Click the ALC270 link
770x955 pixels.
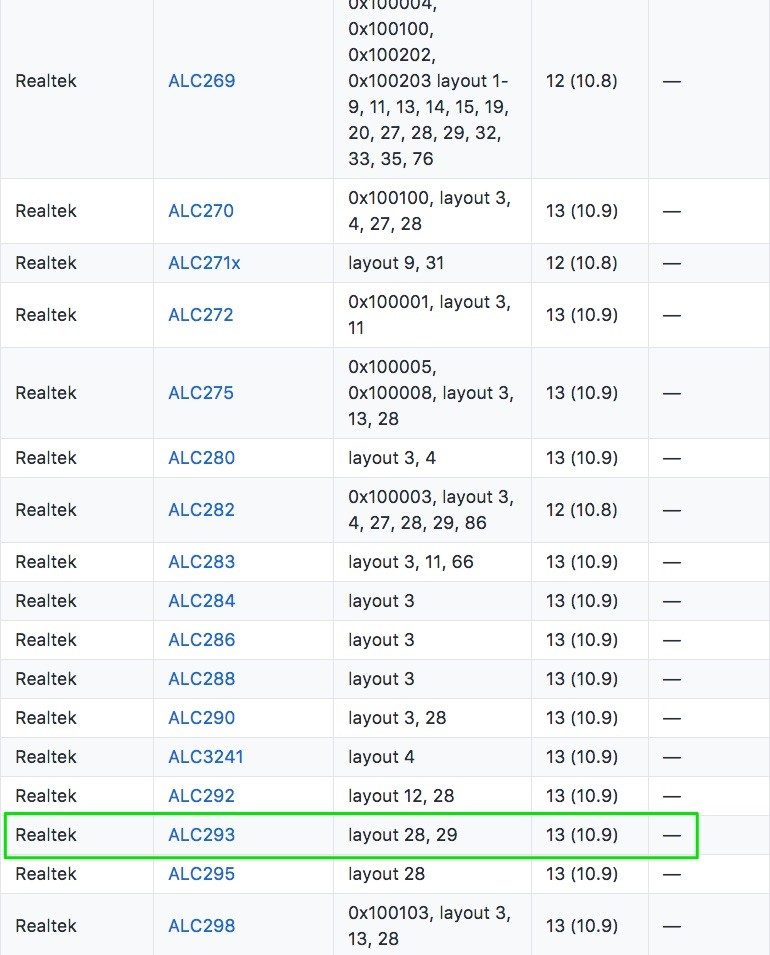(200, 211)
